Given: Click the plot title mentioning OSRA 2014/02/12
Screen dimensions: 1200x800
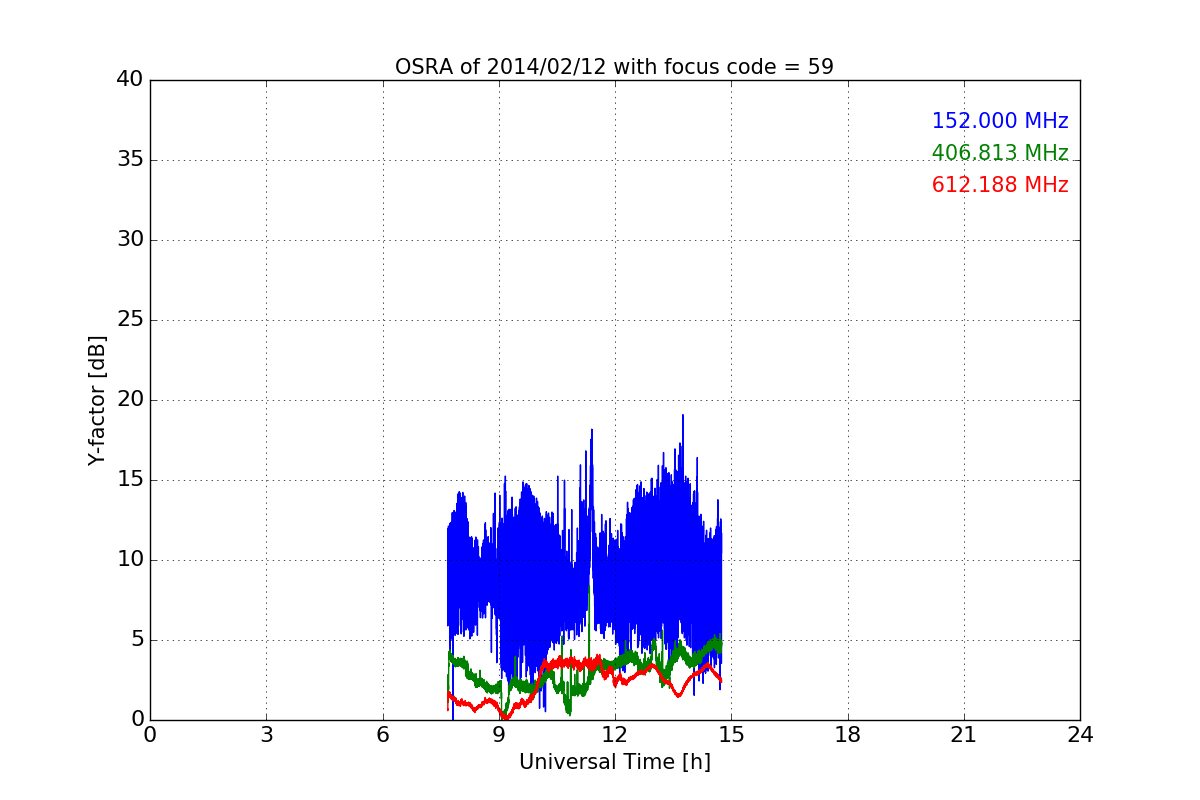Looking at the screenshot, I should (614, 67).
